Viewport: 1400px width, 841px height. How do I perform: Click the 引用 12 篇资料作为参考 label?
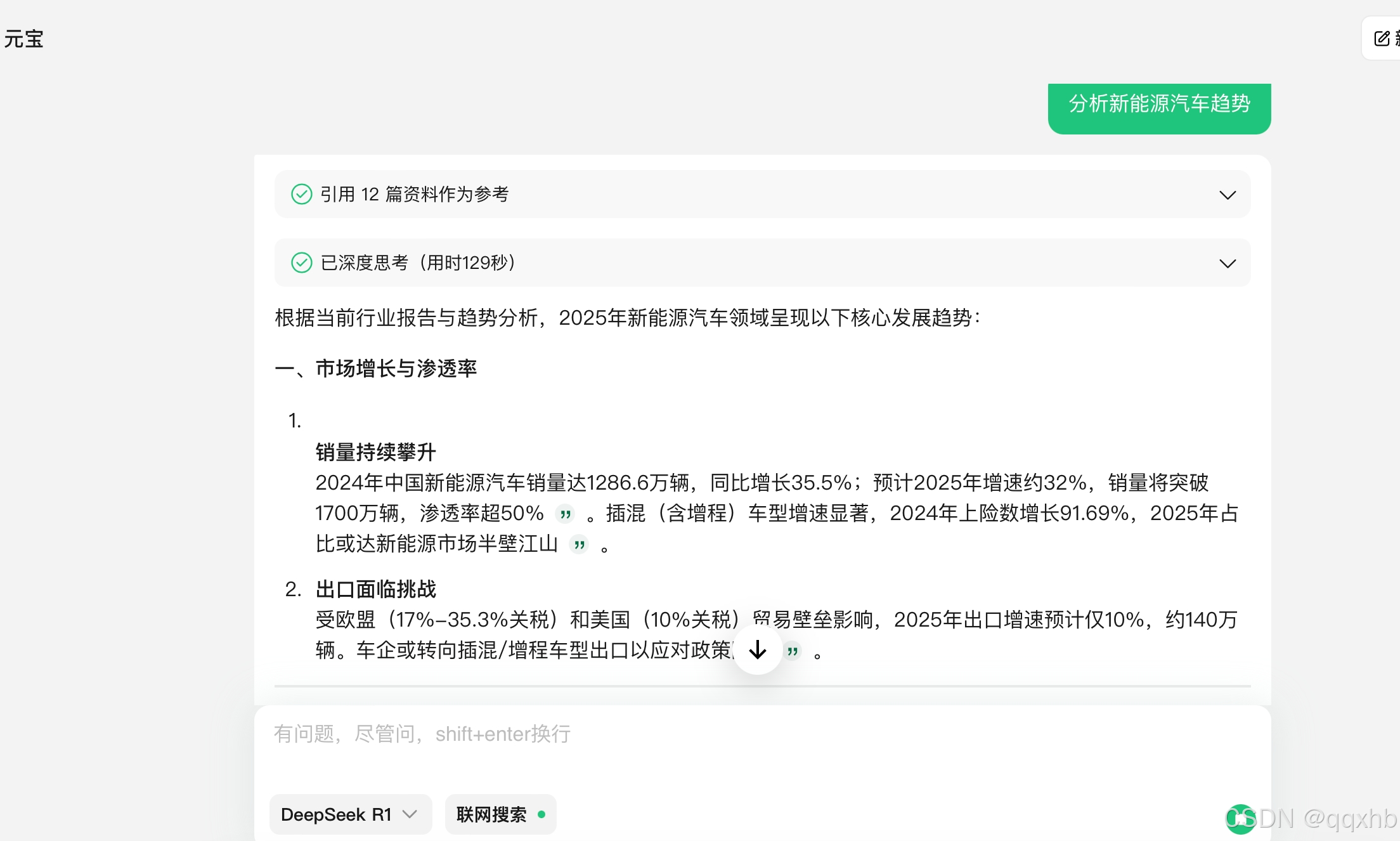tap(414, 194)
